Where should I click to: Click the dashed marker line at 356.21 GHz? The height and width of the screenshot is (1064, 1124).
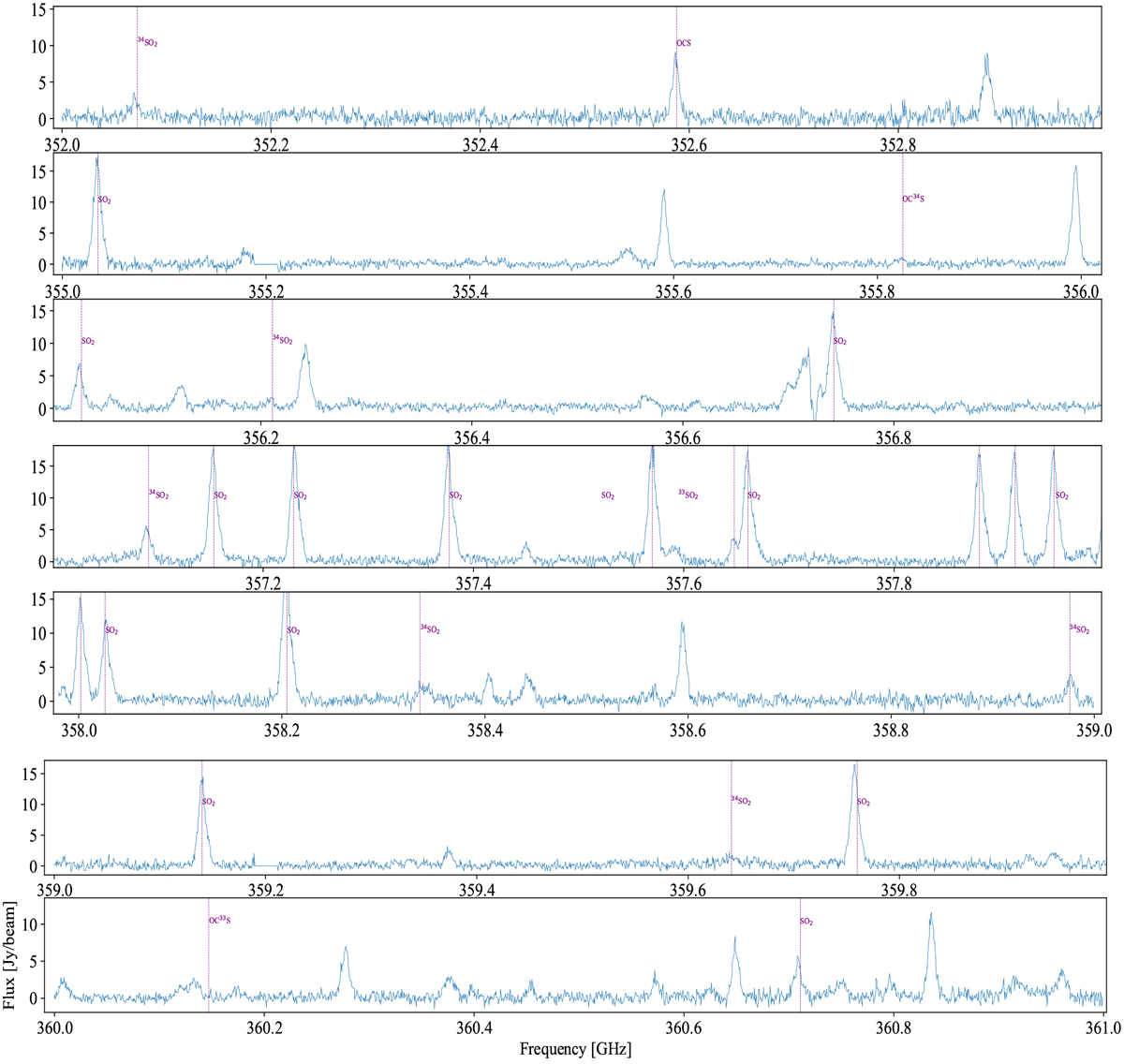[x=273, y=375]
